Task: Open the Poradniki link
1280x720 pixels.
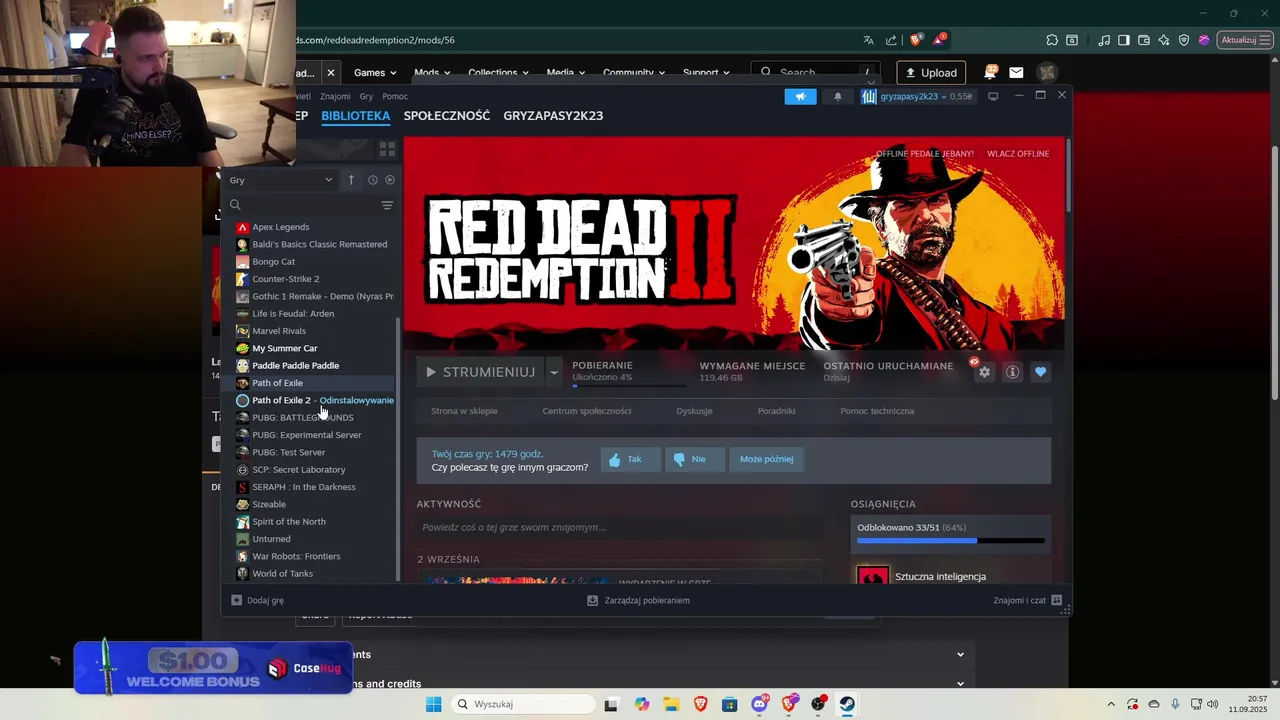Action: coord(777,411)
